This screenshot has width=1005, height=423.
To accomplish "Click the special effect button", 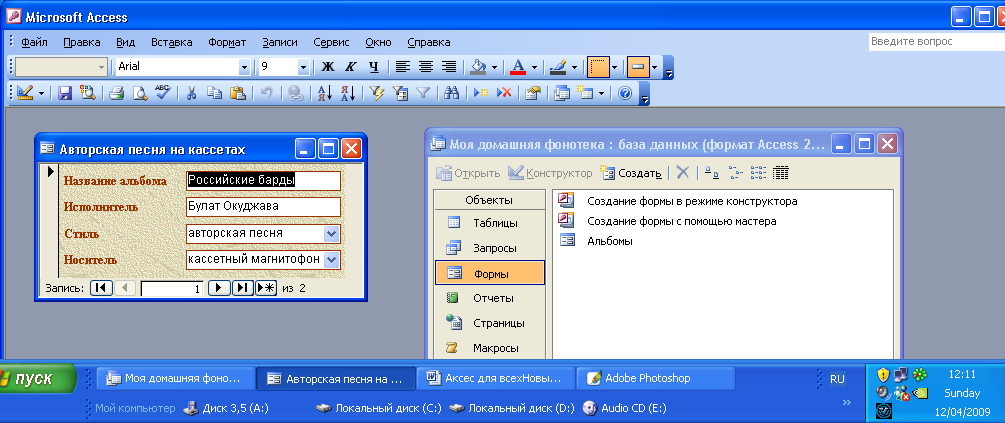I will point(638,67).
